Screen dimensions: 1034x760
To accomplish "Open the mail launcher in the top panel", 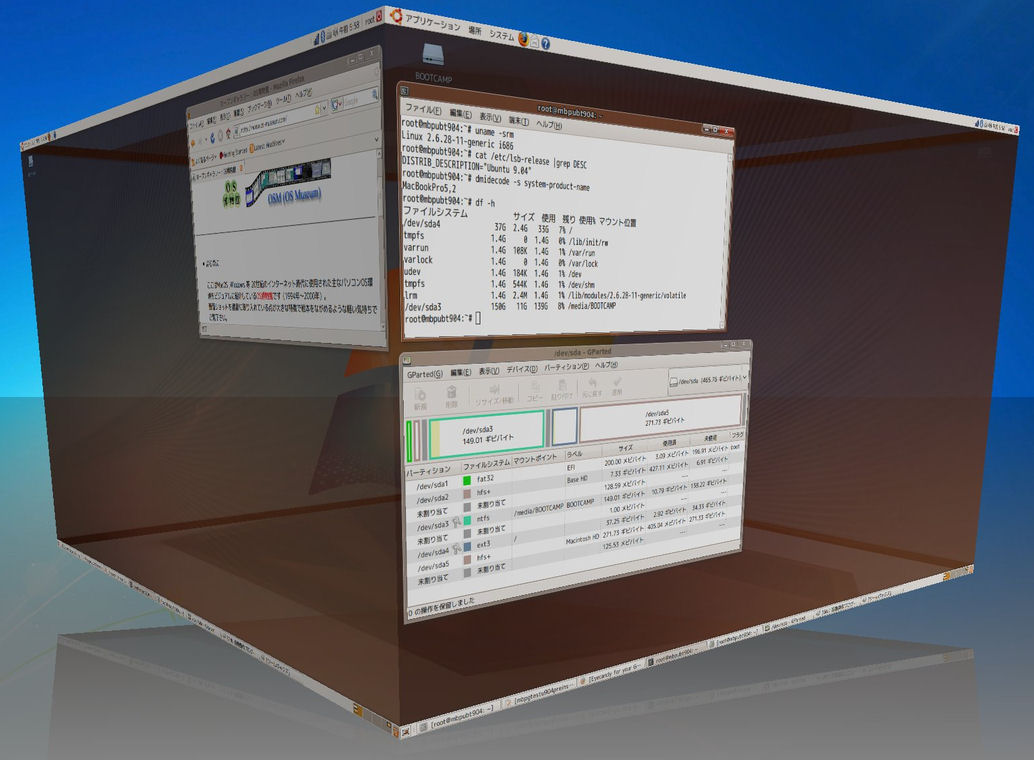I will 534,42.
